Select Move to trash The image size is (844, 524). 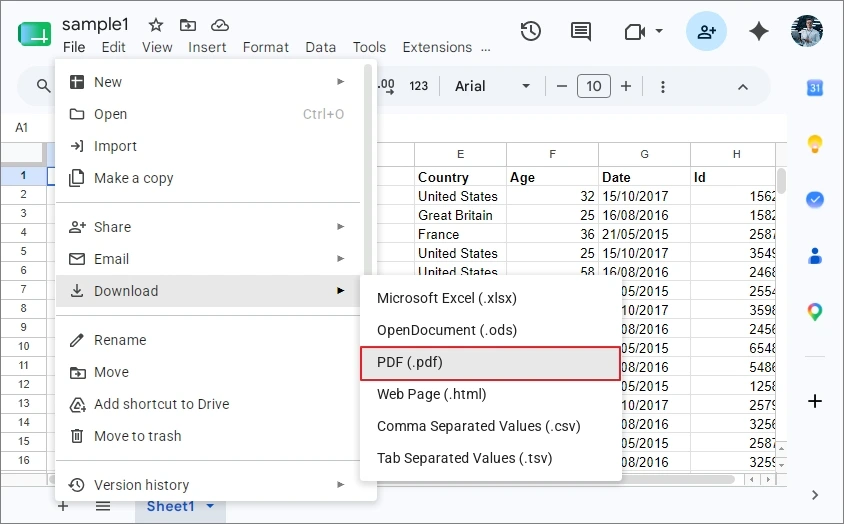click(208, 436)
